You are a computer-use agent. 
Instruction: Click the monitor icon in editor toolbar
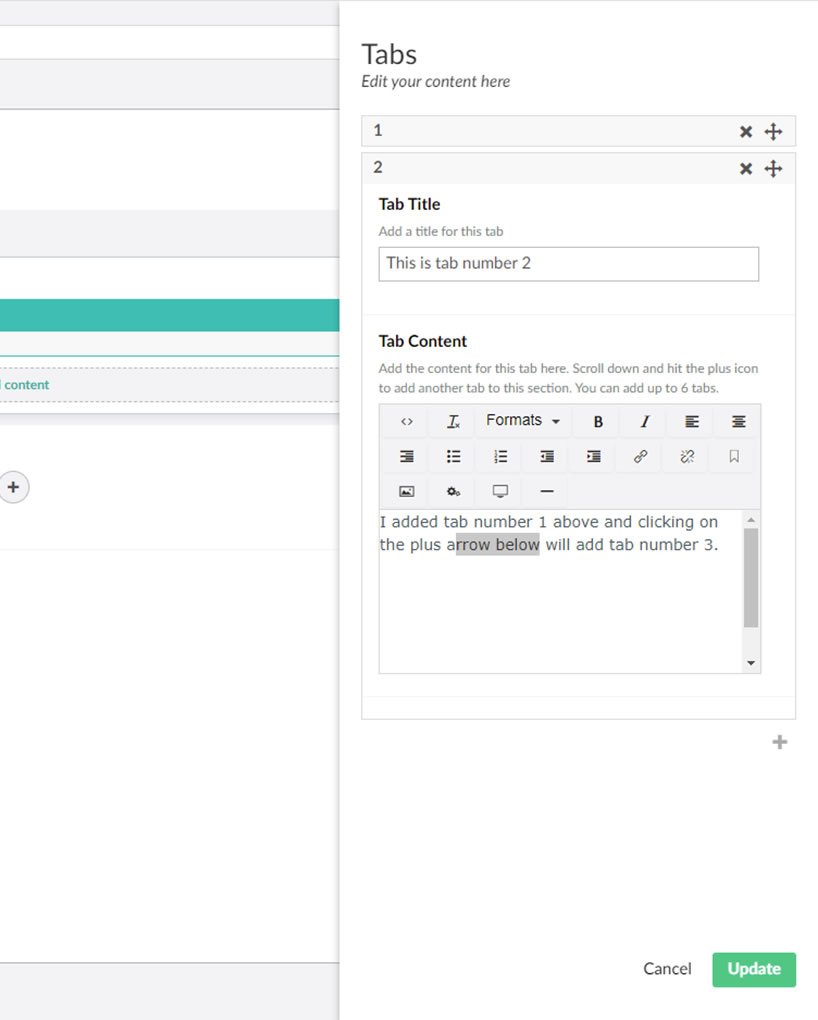pyautogui.click(x=500, y=491)
